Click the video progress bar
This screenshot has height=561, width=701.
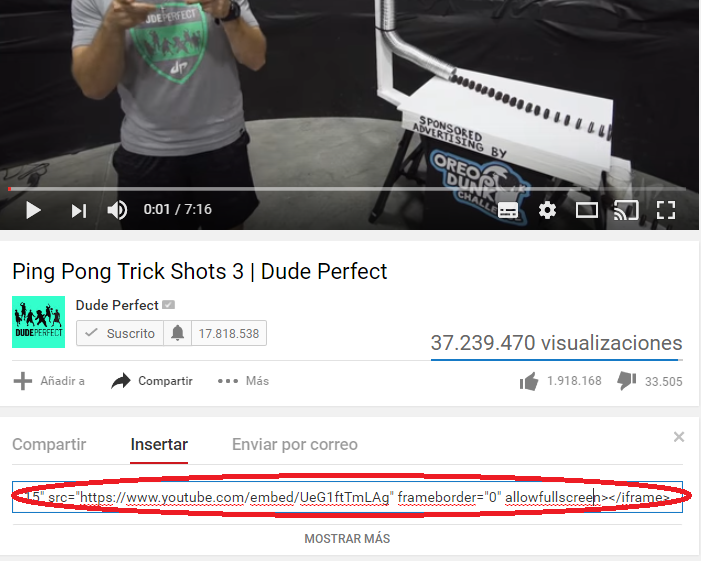(x=347, y=189)
